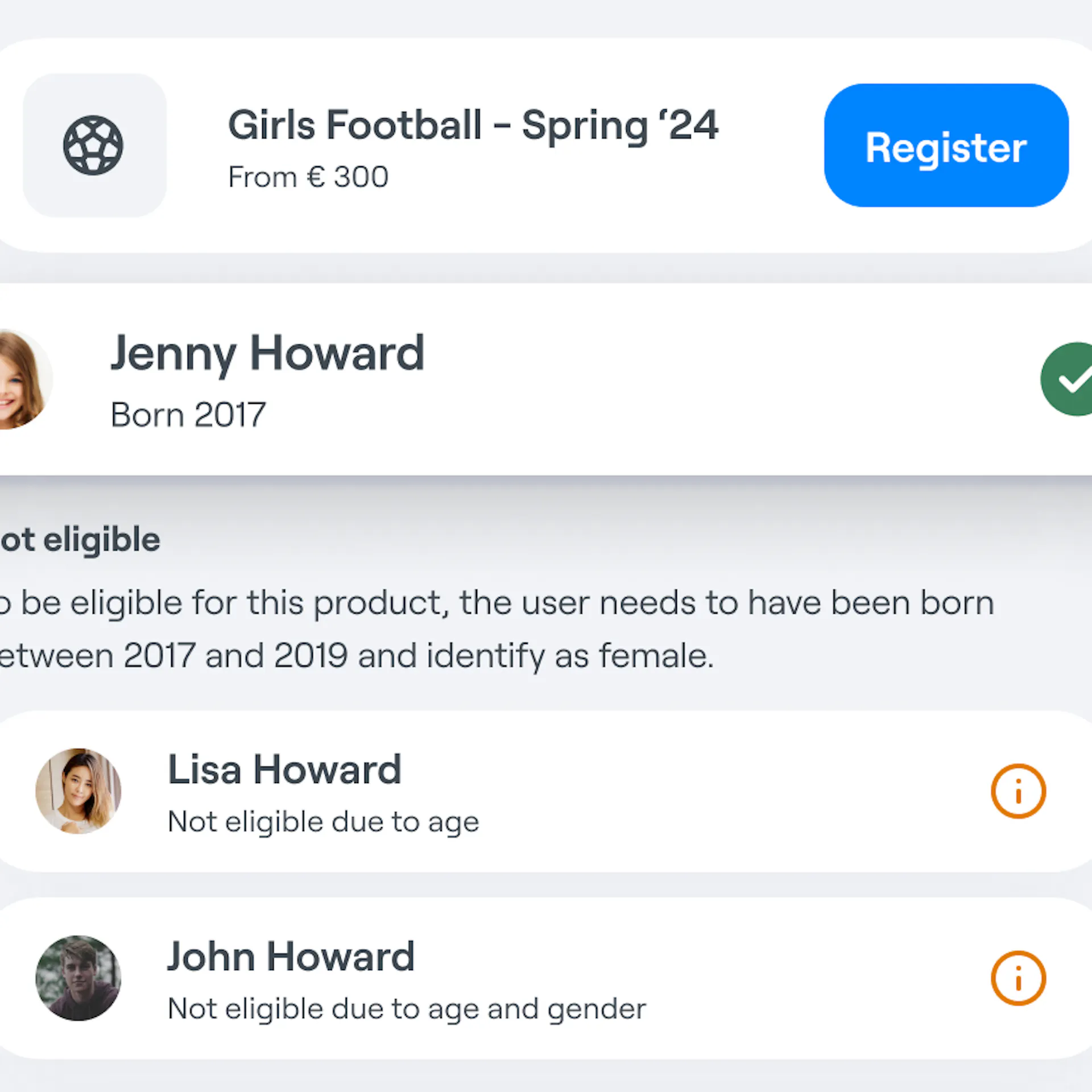The image size is (1092, 1092).
Task: Select the John Howard name
Action: tap(291, 957)
